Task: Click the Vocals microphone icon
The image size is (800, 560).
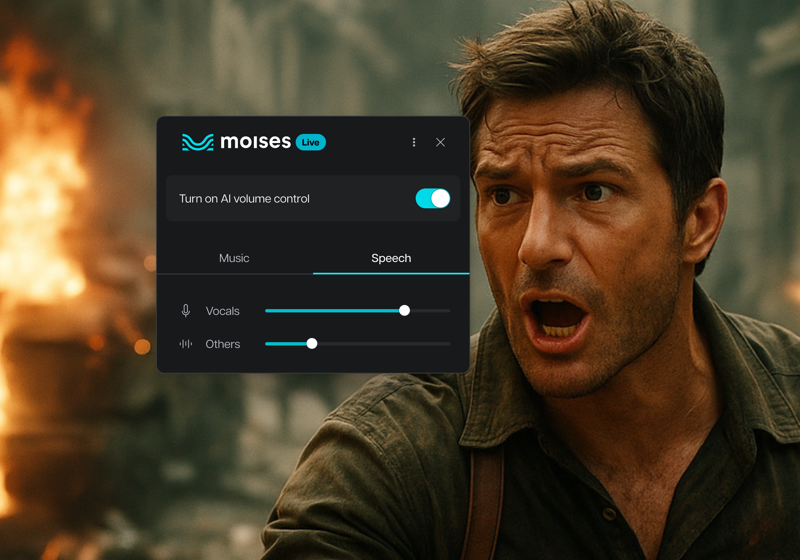Action: [186, 311]
